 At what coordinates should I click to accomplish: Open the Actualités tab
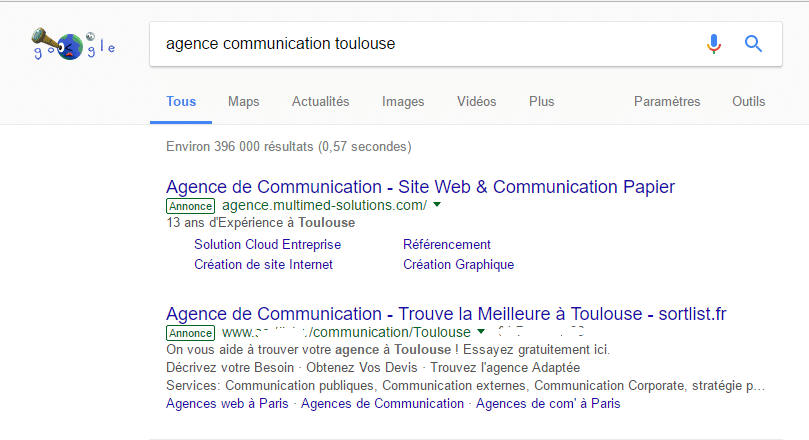coord(320,102)
